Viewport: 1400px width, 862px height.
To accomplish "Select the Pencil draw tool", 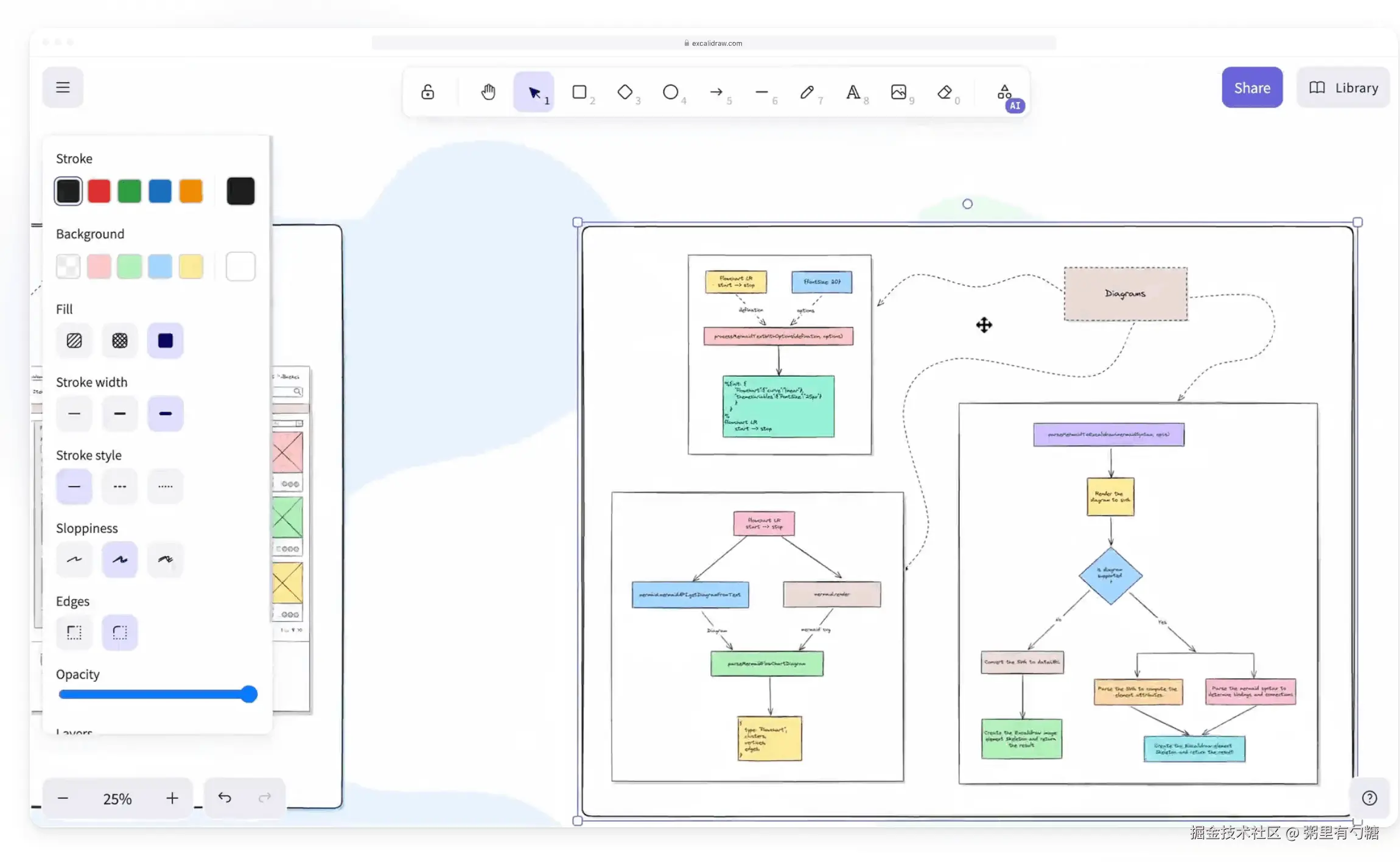I will click(807, 92).
